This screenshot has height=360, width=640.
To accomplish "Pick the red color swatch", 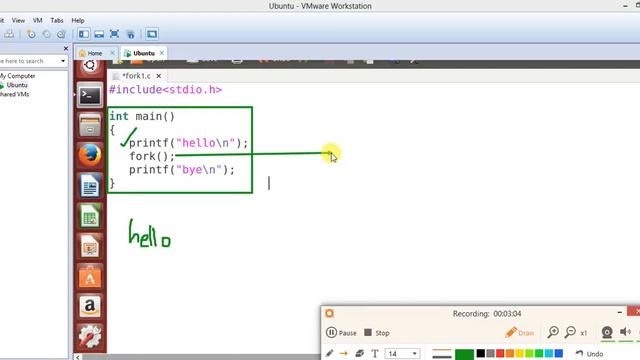I will (500, 353).
